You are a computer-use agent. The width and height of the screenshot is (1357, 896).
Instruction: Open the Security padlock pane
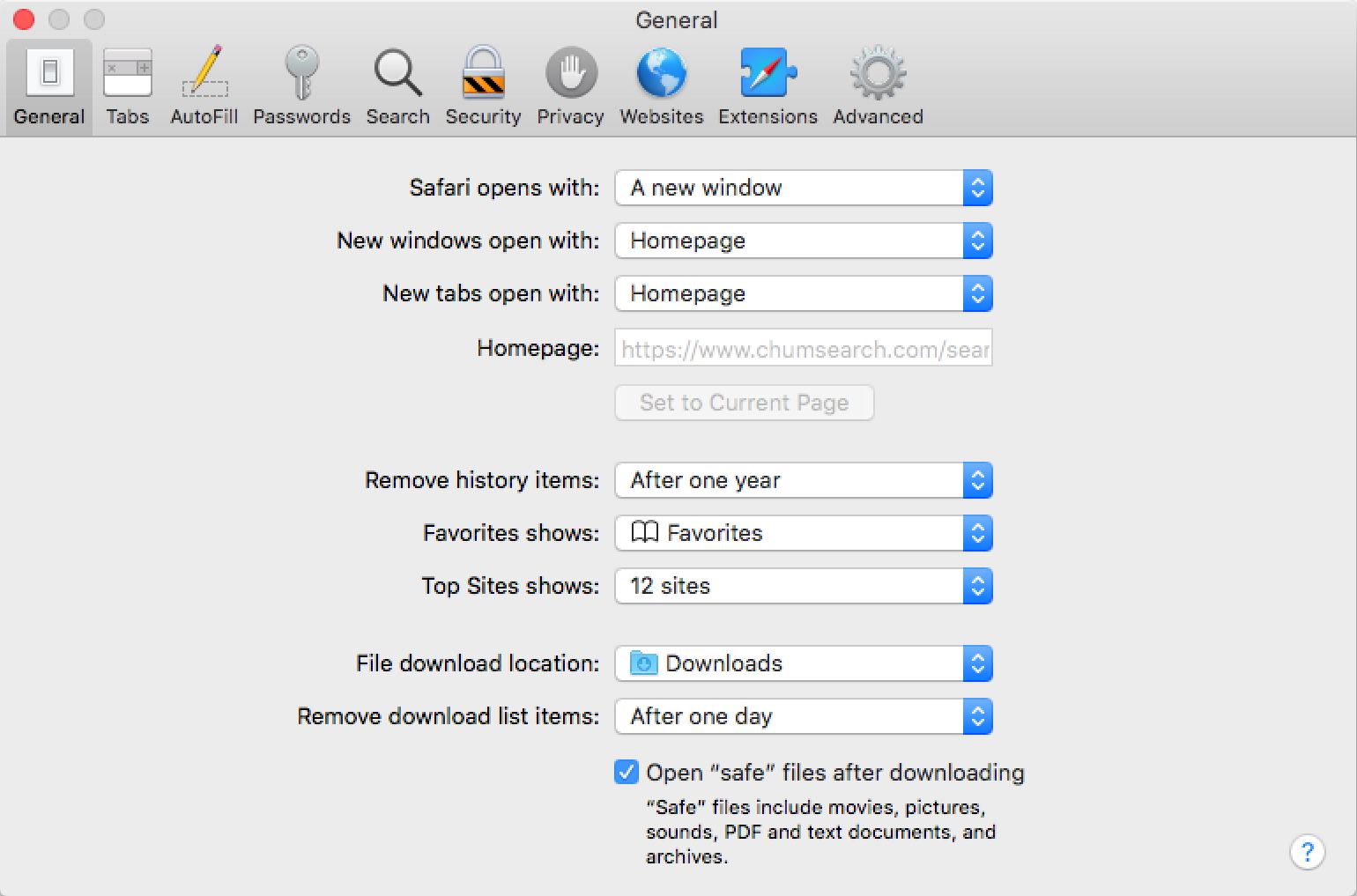pyautogui.click(x=483, y=86)
